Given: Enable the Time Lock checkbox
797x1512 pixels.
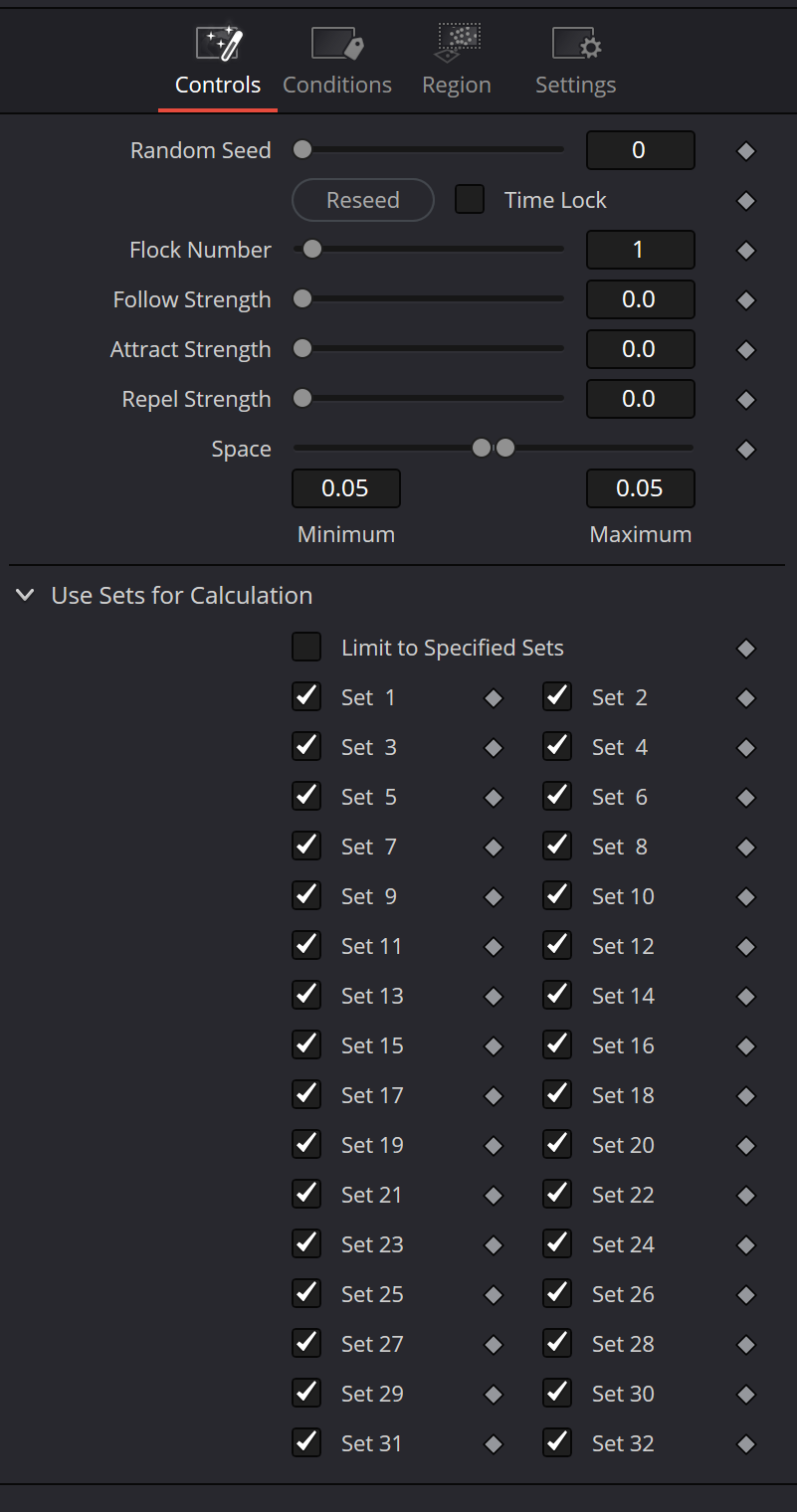Looking at the screenshot, I should (x=470, y=199).
